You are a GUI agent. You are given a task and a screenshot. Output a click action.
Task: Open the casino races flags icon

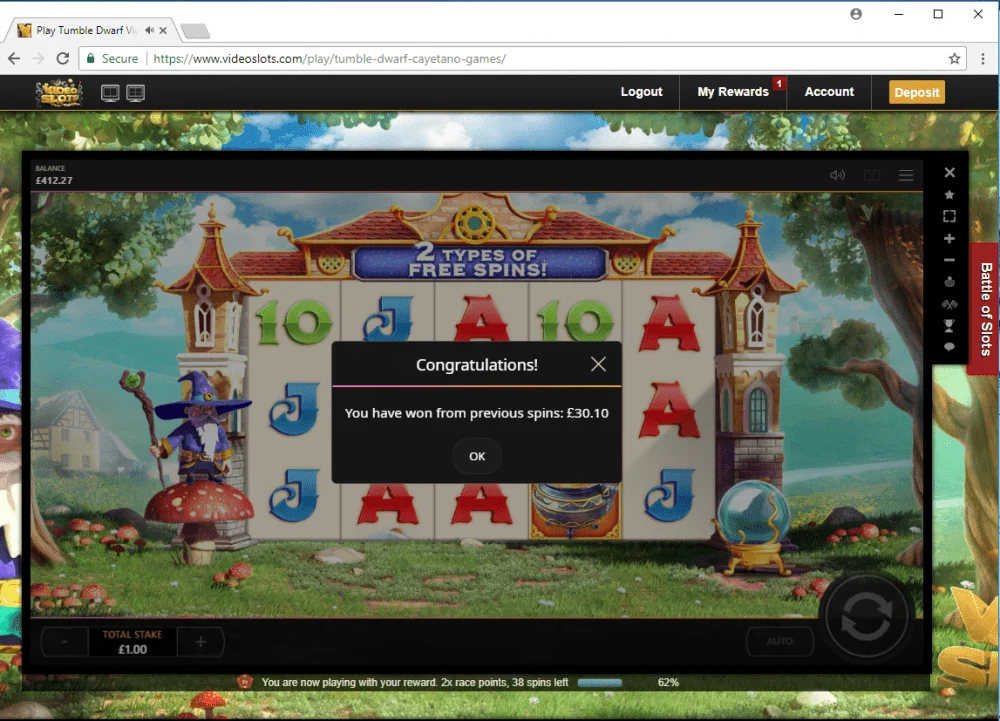(950, 304)
